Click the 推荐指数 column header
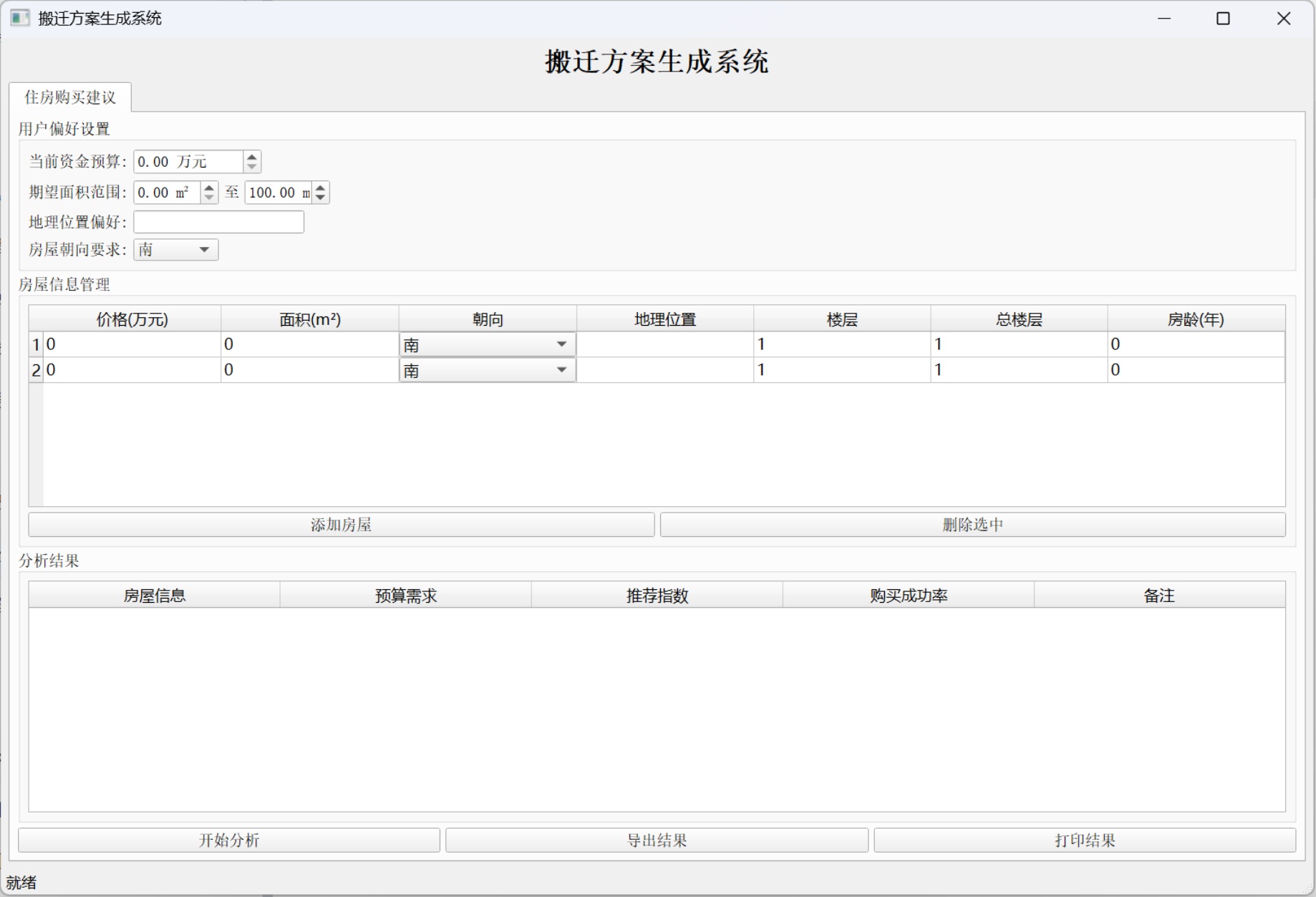 (x=657, y=596)
